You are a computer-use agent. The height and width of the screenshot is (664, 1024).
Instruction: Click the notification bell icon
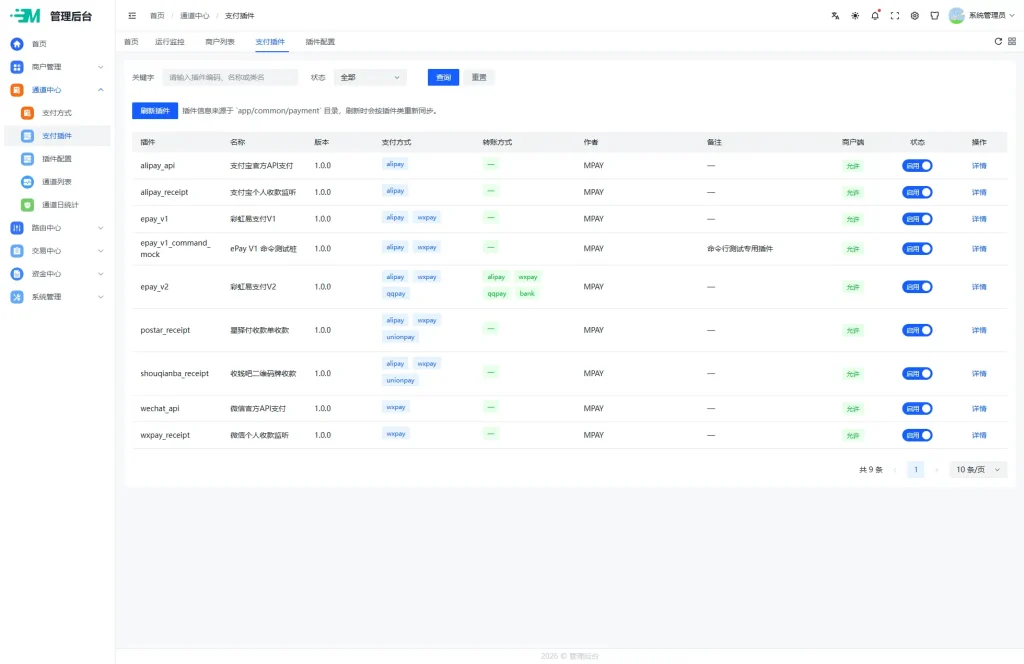coord(875,16)
